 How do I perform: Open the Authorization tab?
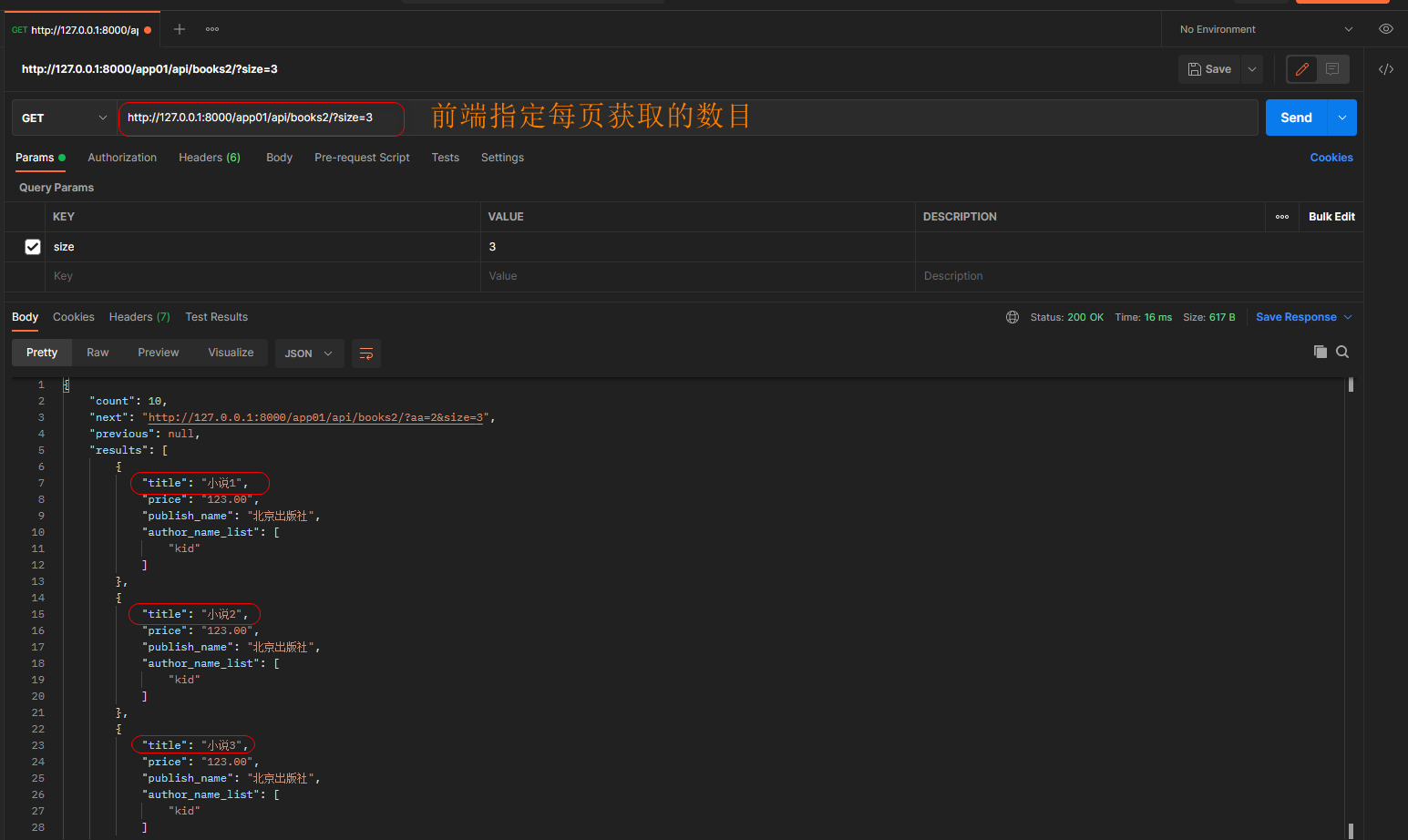[x=122, y=158]
